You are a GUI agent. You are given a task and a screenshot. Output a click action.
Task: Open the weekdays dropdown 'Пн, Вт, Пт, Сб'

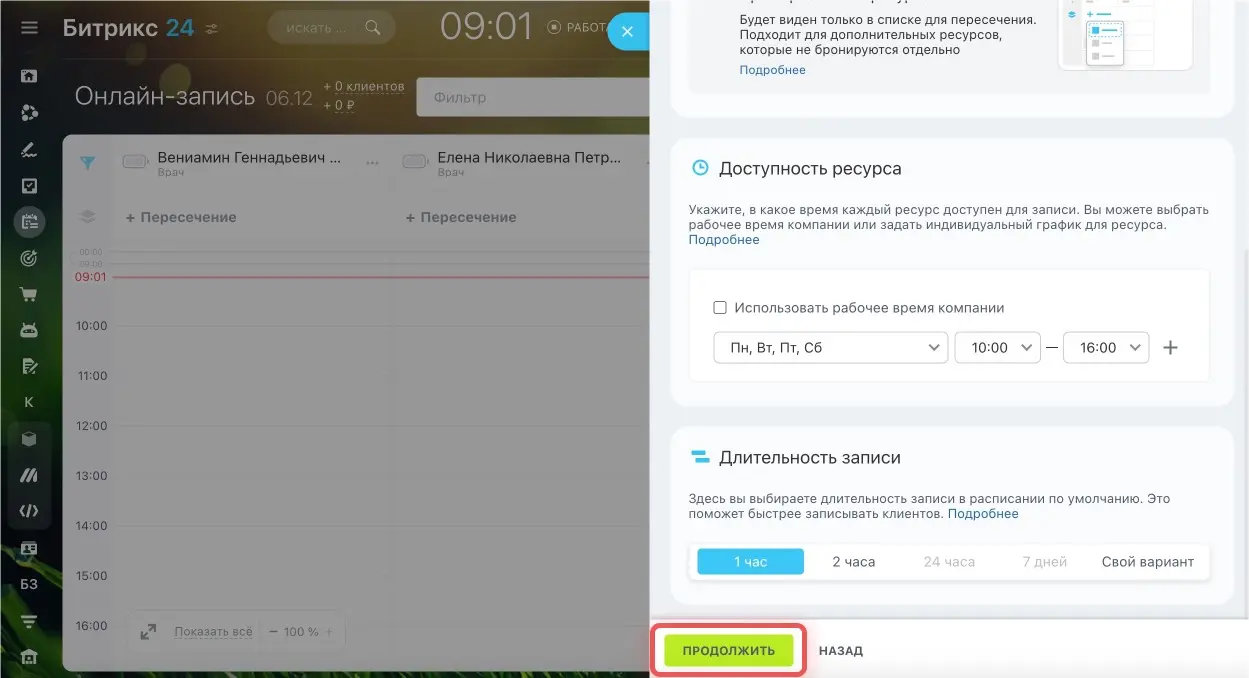tap(830, 348)
